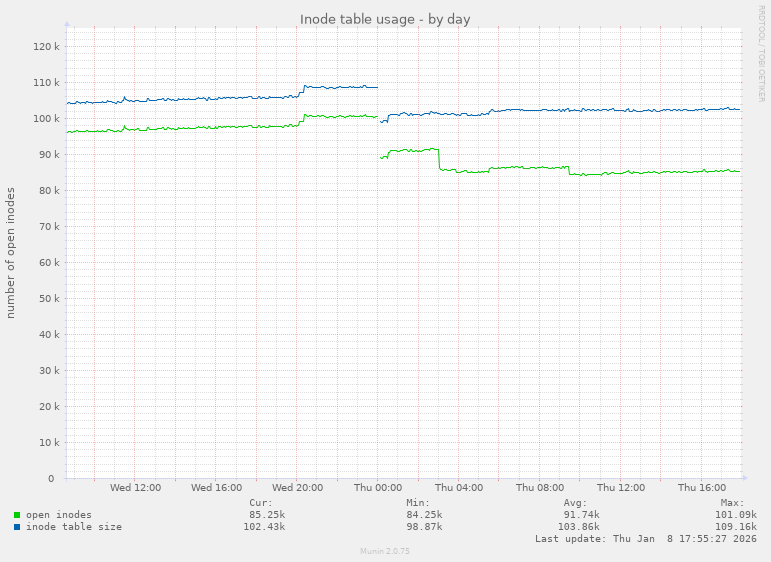Click the inode table size Avg value 103.86k

point(578,527)
